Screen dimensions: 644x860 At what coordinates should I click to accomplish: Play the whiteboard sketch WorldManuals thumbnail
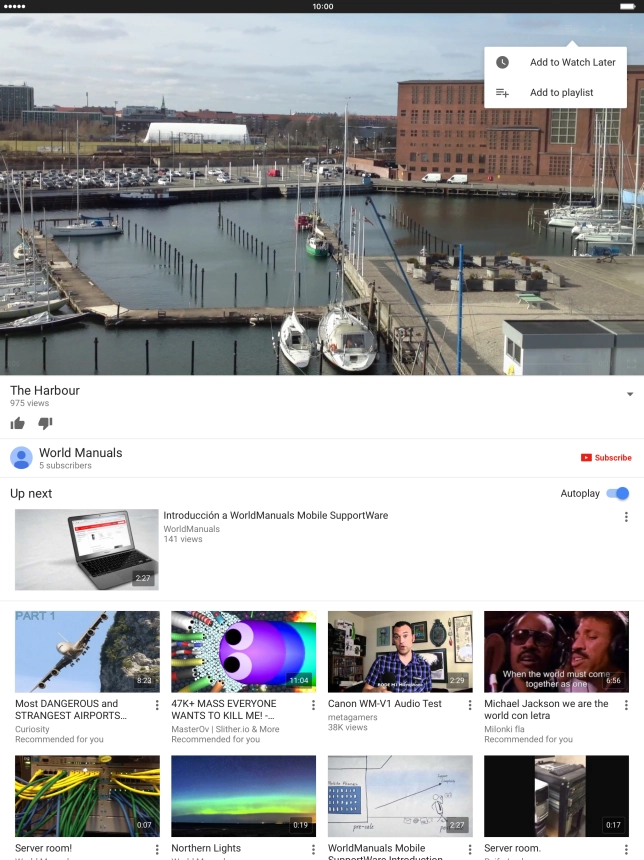coord(400,796)
